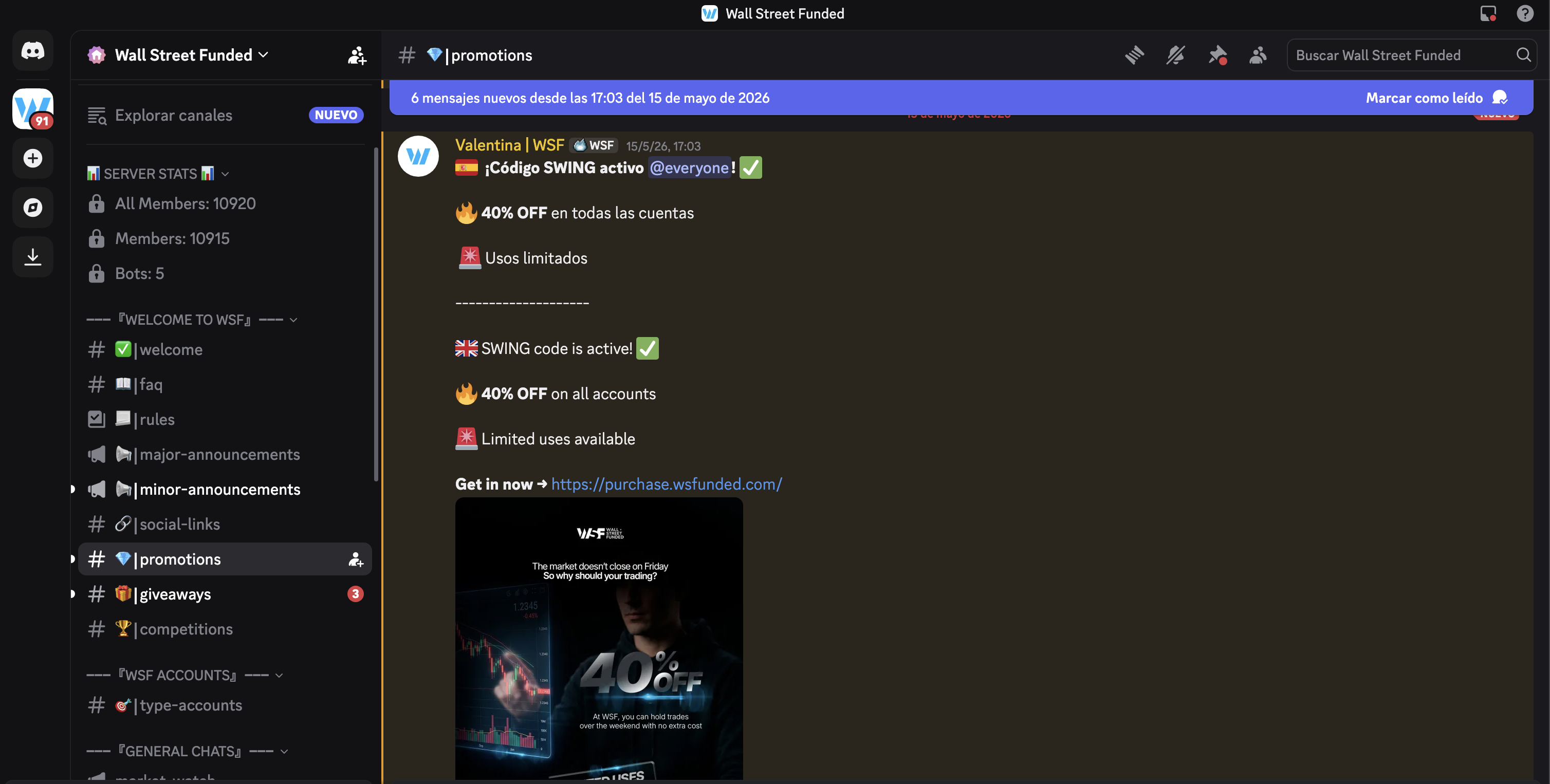
Task: Click the new messages banner text
Action: coord(589,98)
